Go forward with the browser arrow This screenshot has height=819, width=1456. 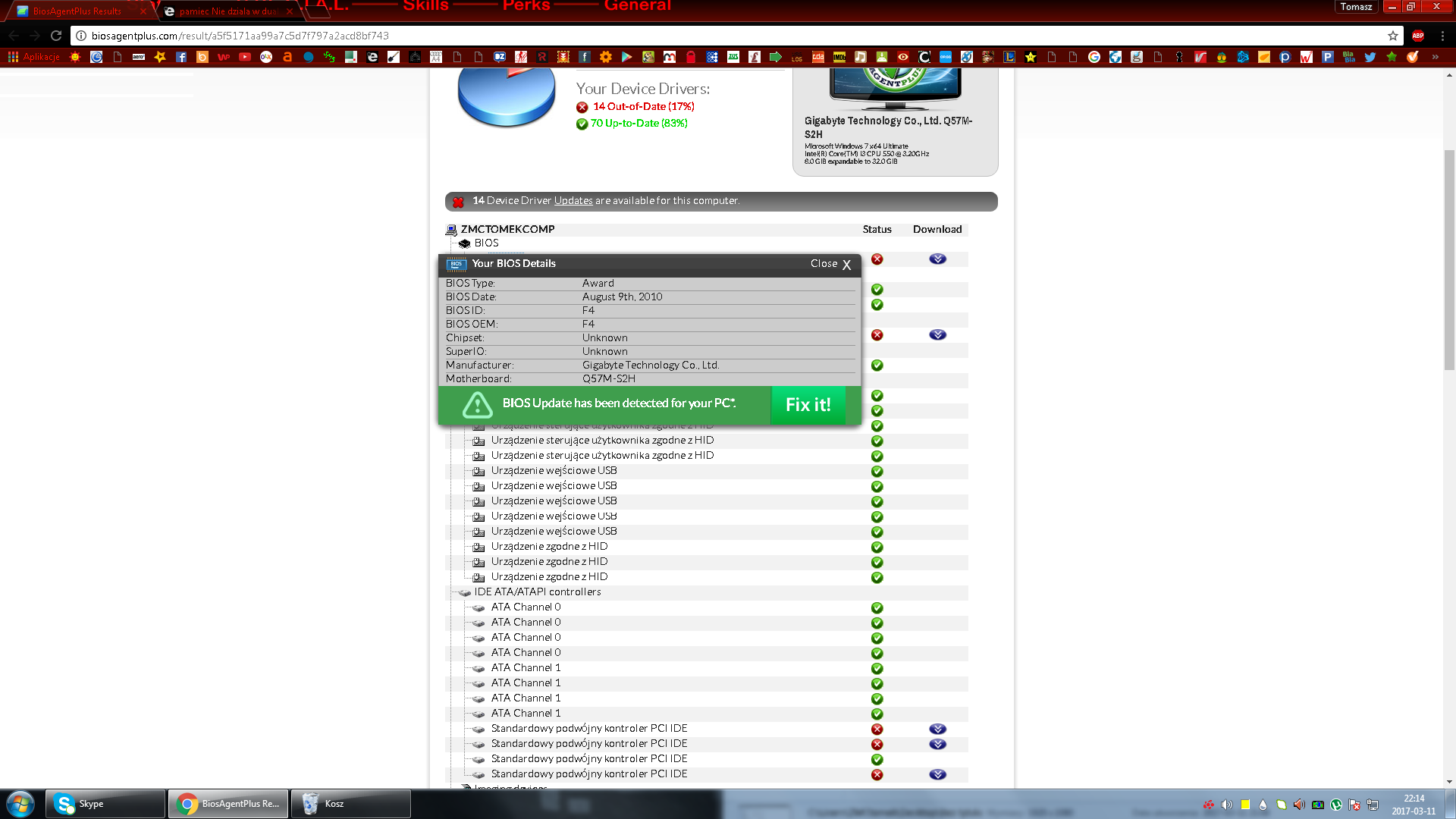[x=35, y=36]
